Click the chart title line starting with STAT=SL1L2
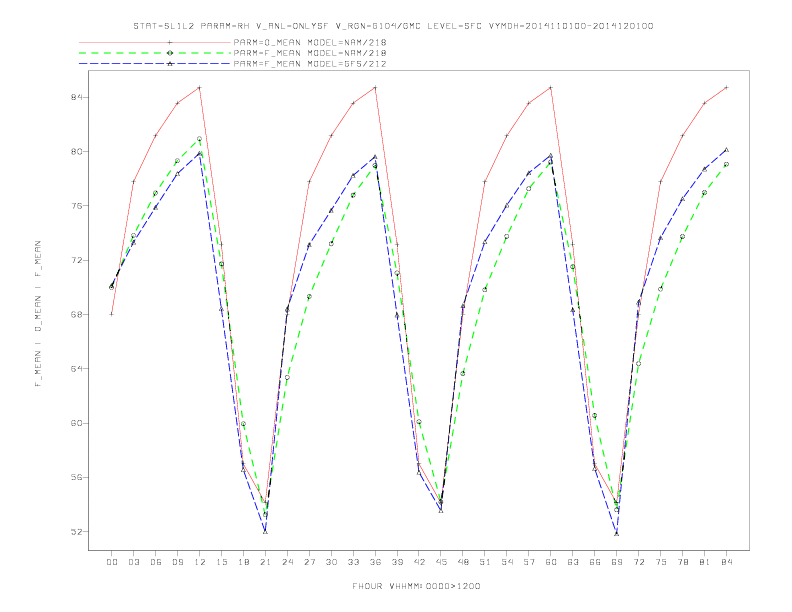The image size is (792, 612). pos(393,26)
